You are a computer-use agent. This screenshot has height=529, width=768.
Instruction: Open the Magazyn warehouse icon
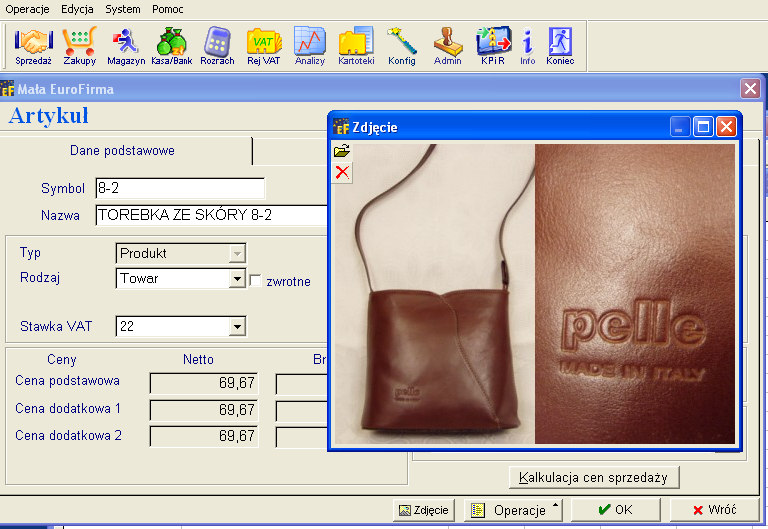126,47
